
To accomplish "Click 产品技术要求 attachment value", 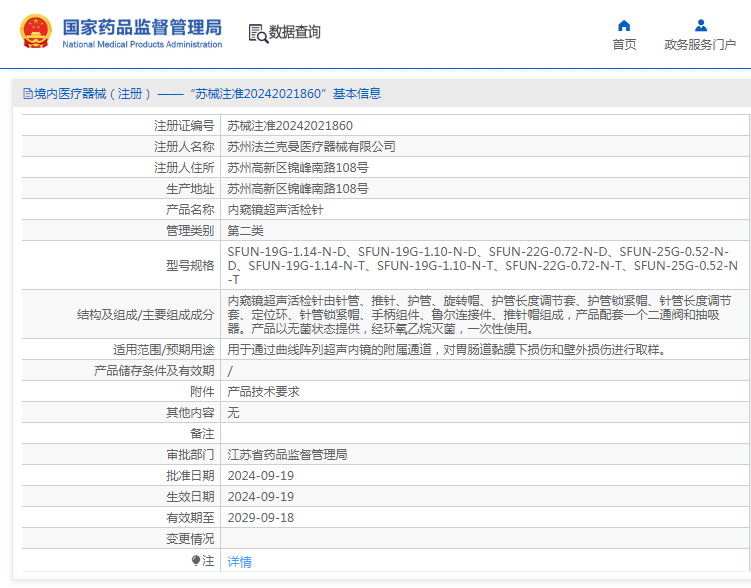I will coord(263,392).
